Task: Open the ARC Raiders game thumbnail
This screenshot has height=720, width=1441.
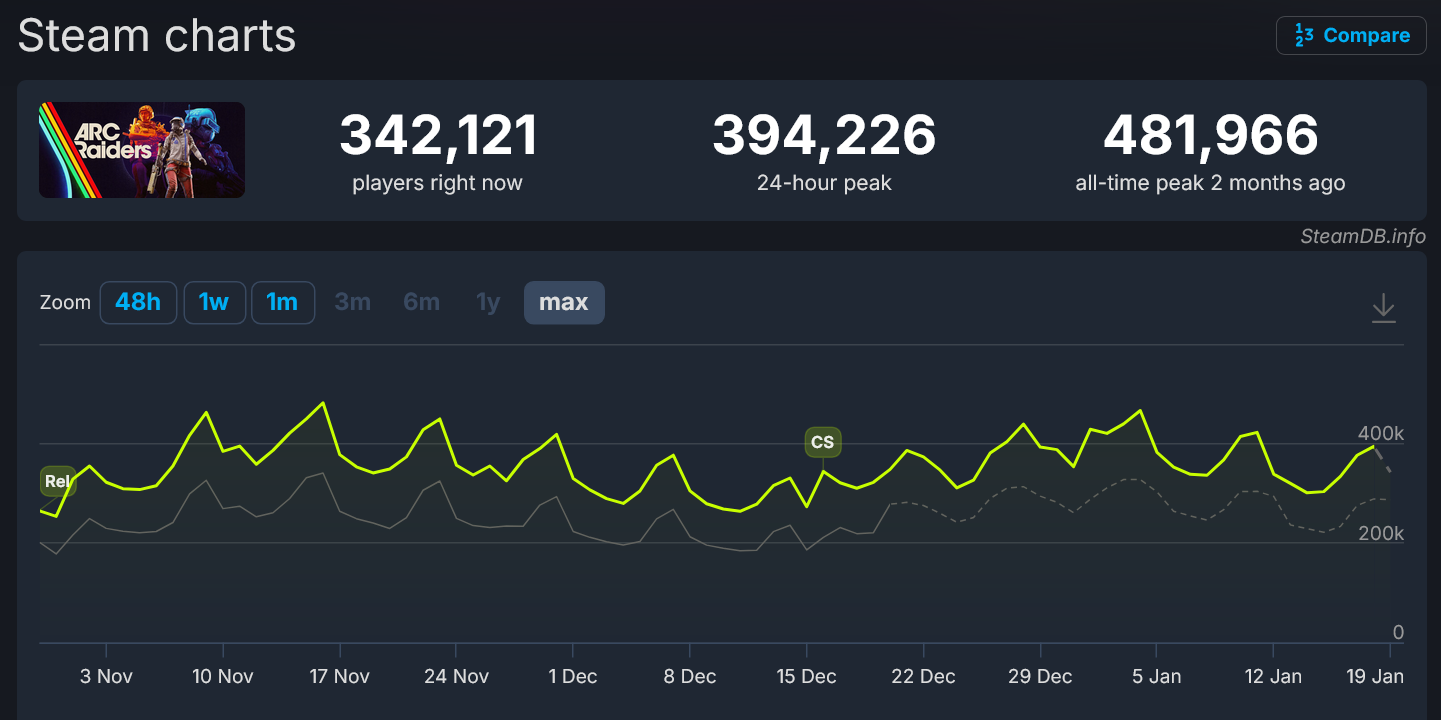Action: [x=142, y=150]
